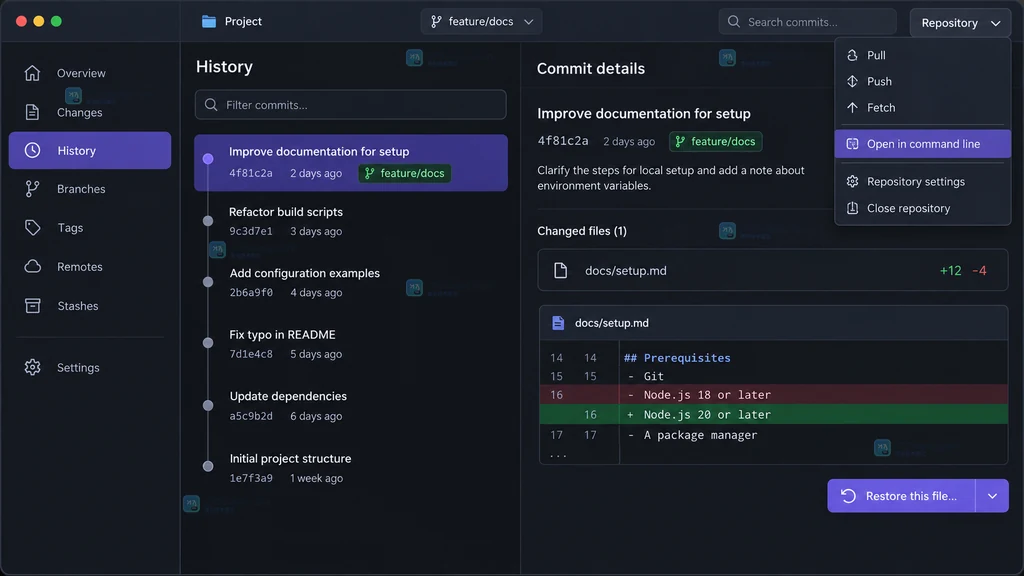
Task: Click the commit dot for Initial project structure
Action: 208,466
